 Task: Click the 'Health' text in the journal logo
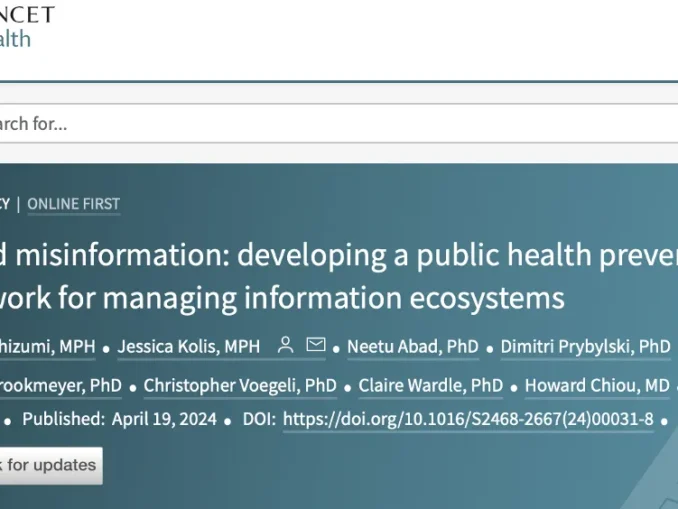point(15,39)
